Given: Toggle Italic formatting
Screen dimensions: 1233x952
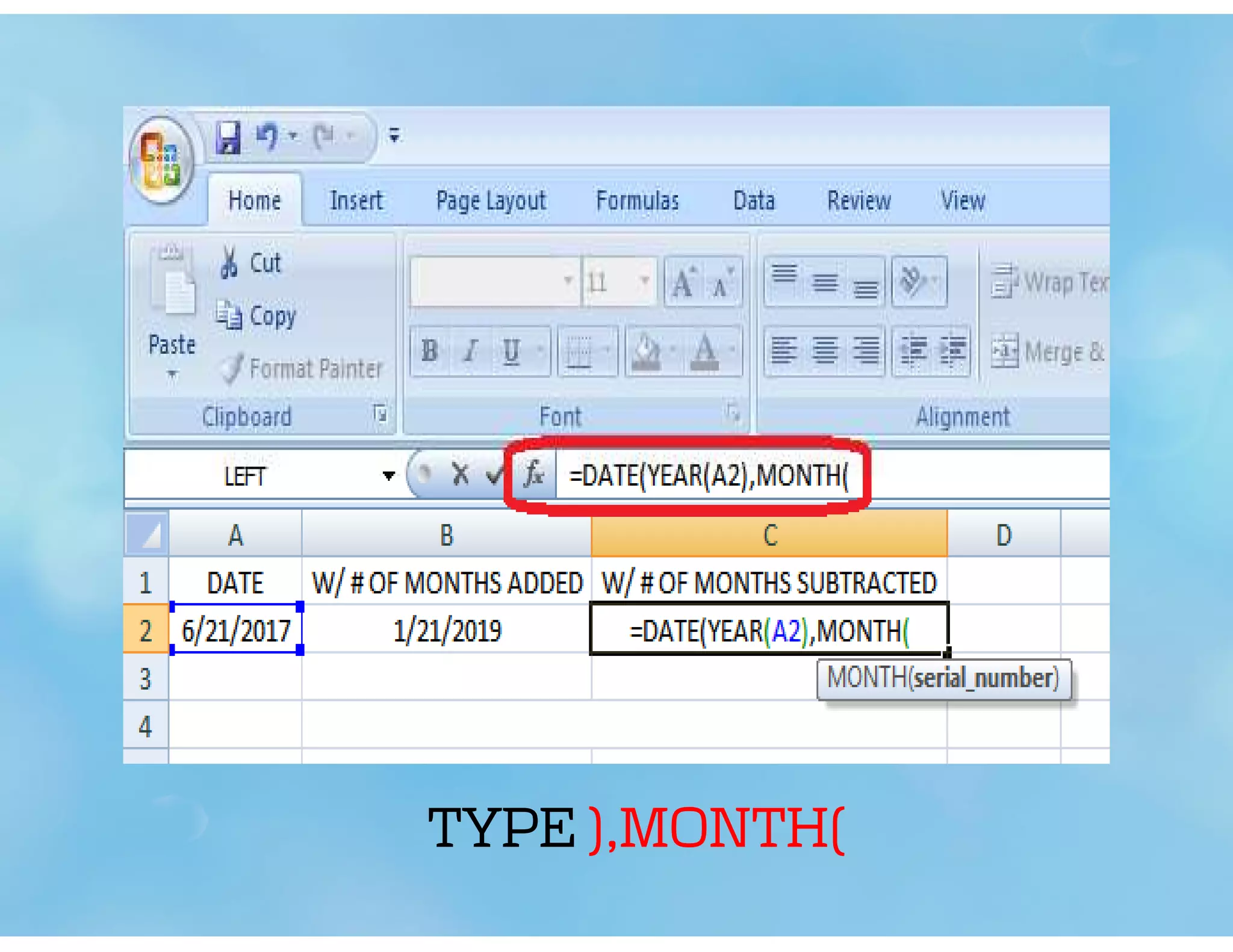Looking at the screenshot, I should point(471,350).
